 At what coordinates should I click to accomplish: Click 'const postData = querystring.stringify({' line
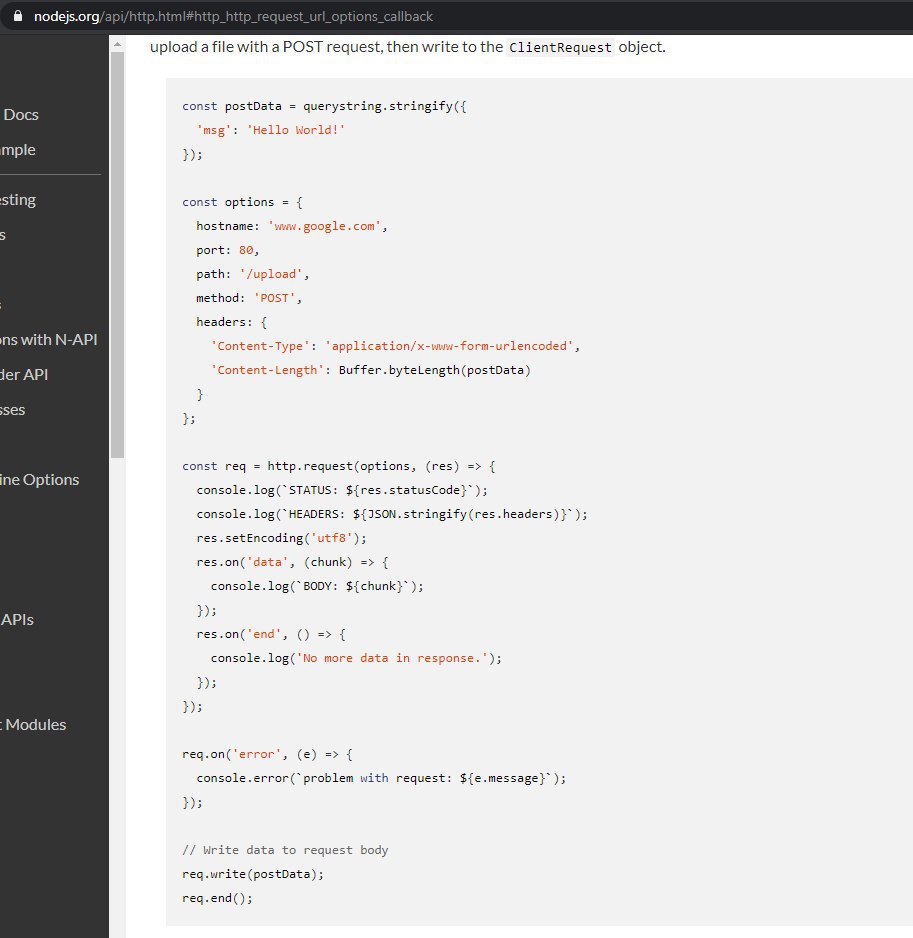coord(324,106)
